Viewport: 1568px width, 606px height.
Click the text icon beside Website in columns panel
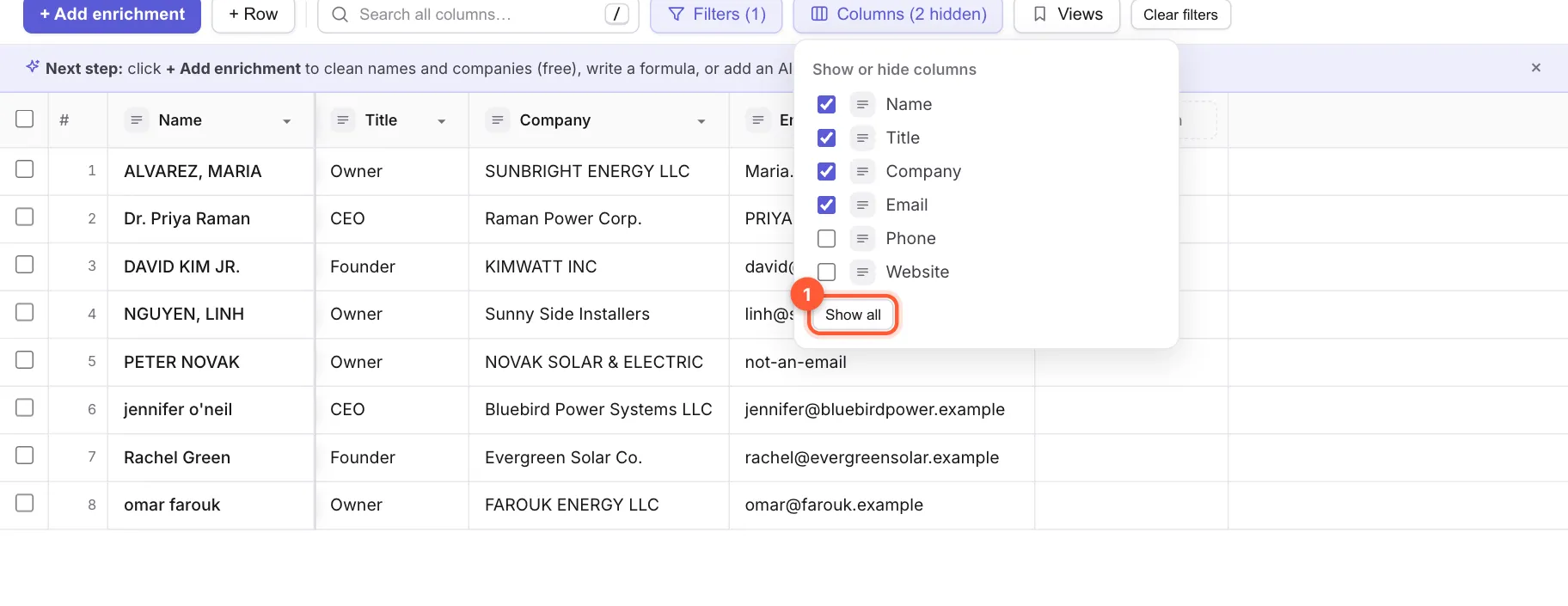tap(862, 272)
